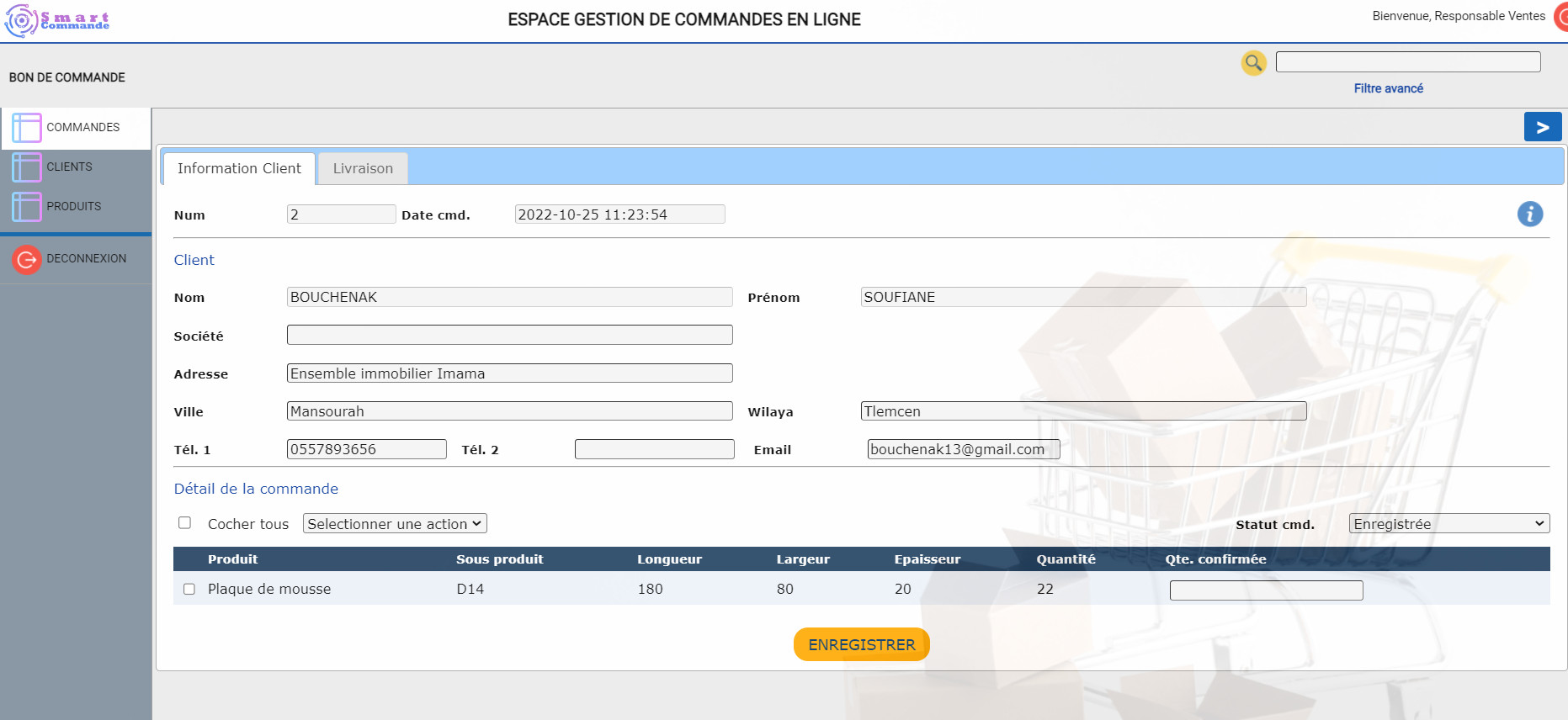Focus the Qte. confirmée input field
Image resolution: width=1568 pixels, height=720 pixels.
click(1266, 590)
